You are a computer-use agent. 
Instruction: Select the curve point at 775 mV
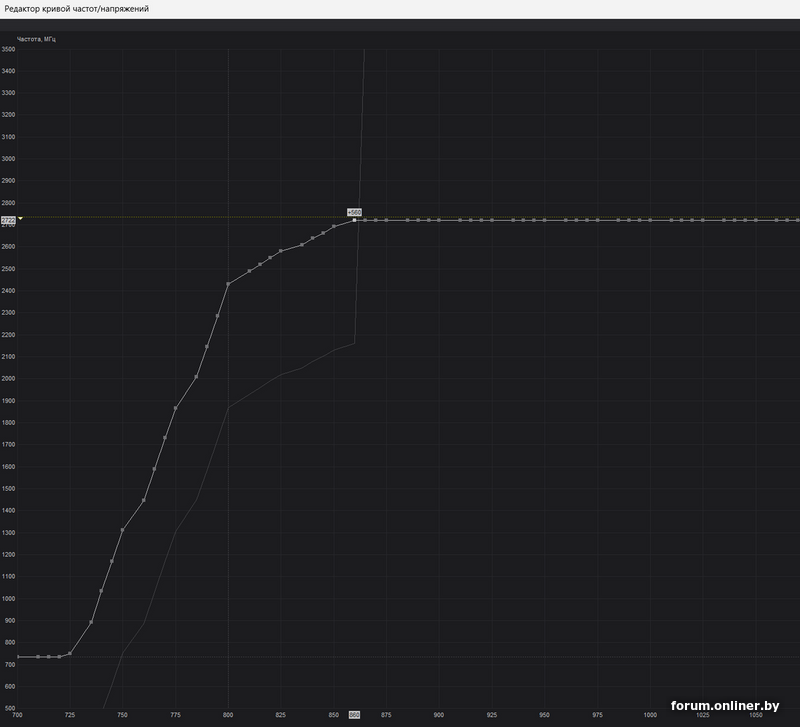click(176, 408)
